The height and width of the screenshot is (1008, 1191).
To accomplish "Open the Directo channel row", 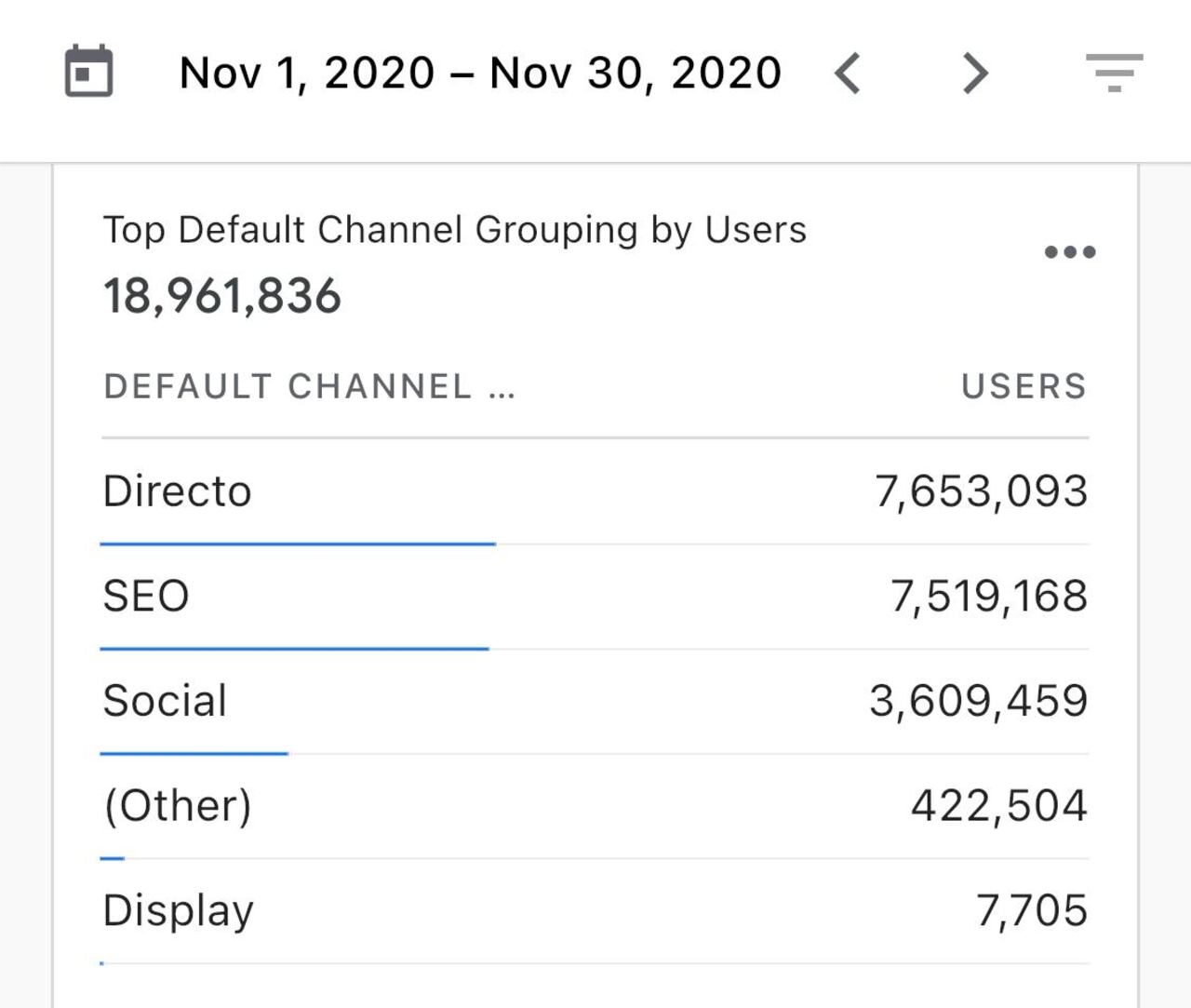I will 179,491.
